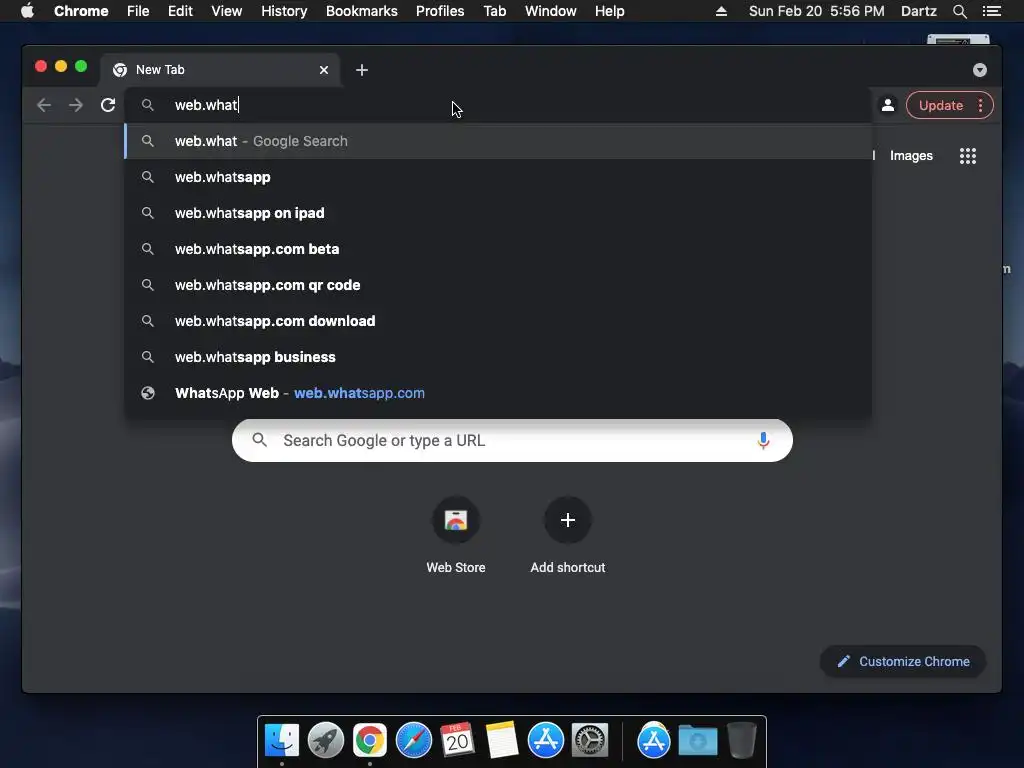This screenshot has width=1024, height=768.
Task: Open Calendar from the Dock
Action: click(x=457, y=741)
